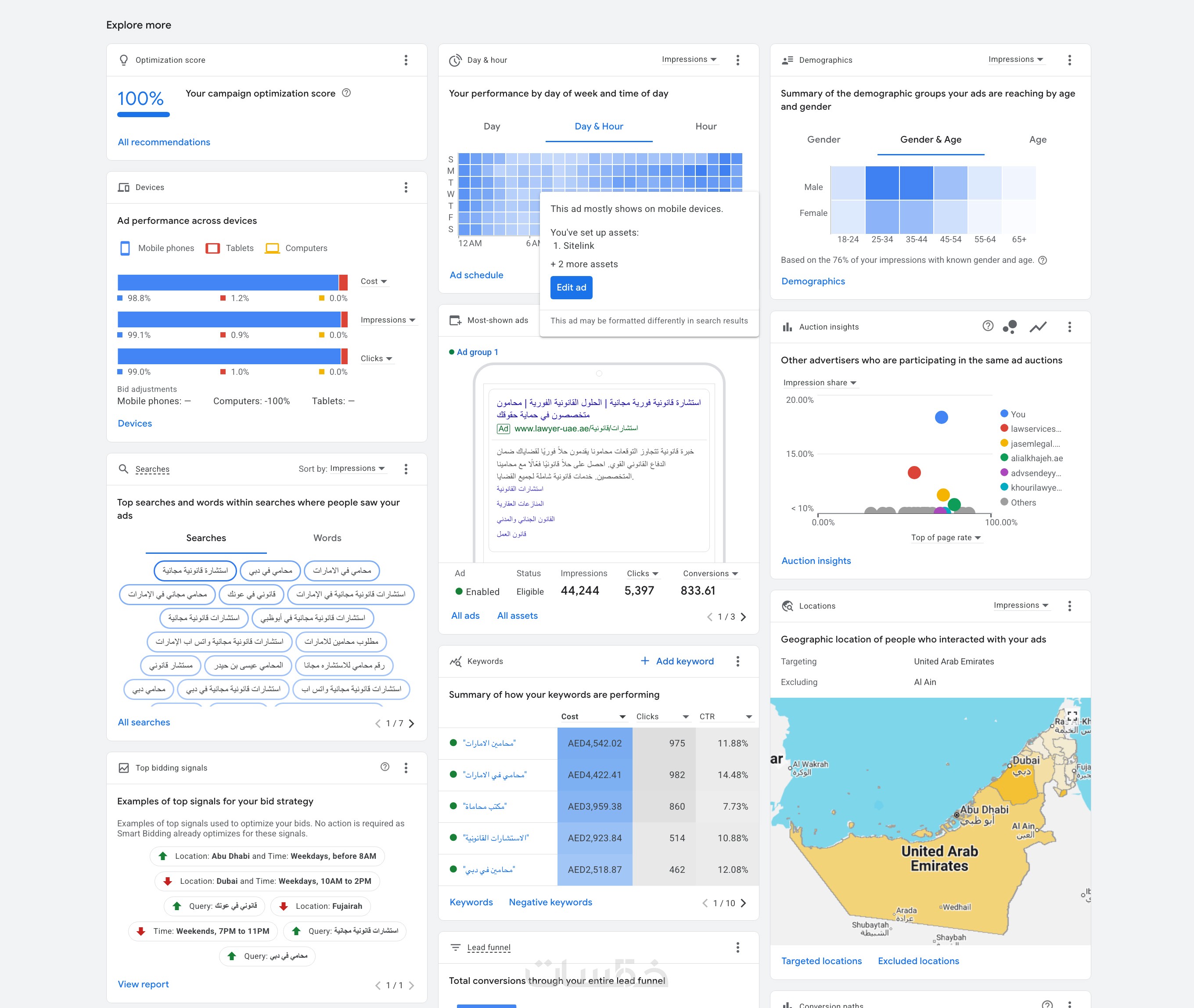The width and height of the screenshot is (1194, 1008).
Task: Open the Ad group 1 link
Action: (x=477, y=352)
